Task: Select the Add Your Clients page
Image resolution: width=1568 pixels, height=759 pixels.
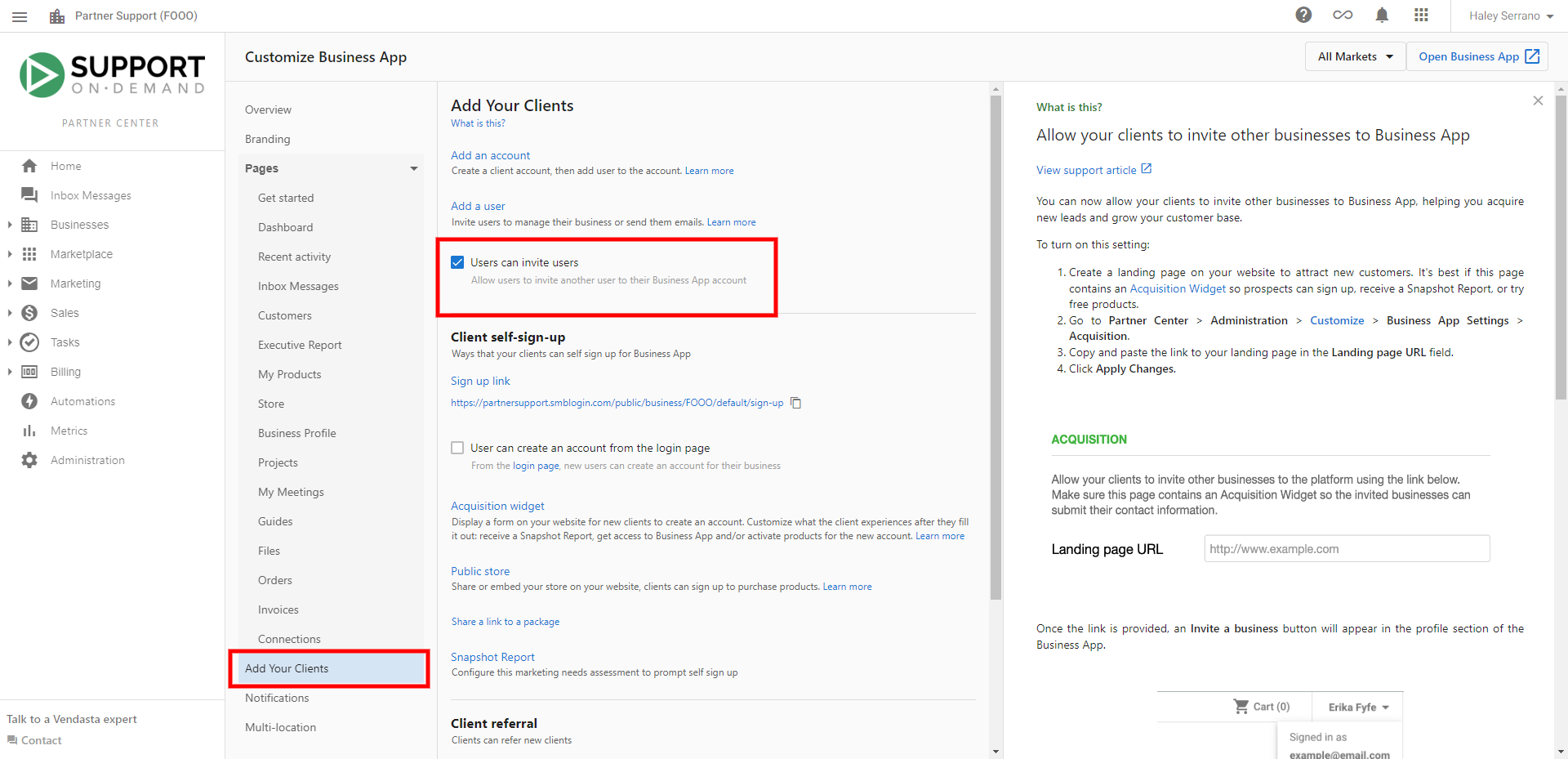Action: [x=330, y=668]
